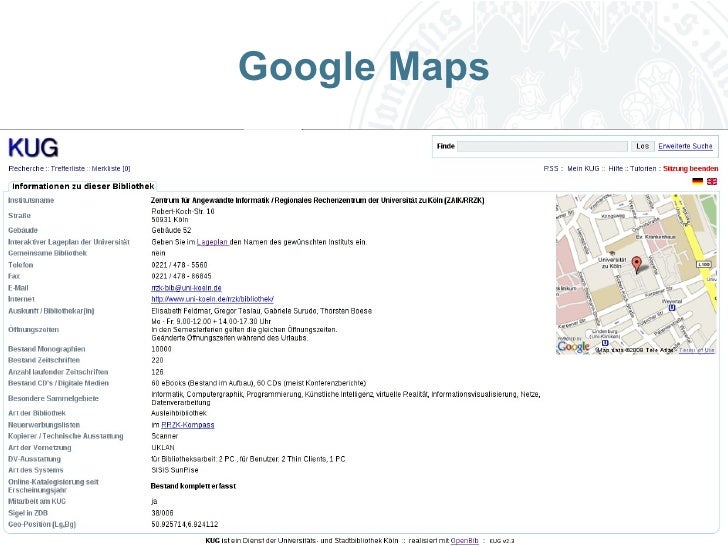Click the 'Bestand Monographien' value 10000
Image resolution: width=728 pixels, height=546 pixels.
[x=161, y=349]
